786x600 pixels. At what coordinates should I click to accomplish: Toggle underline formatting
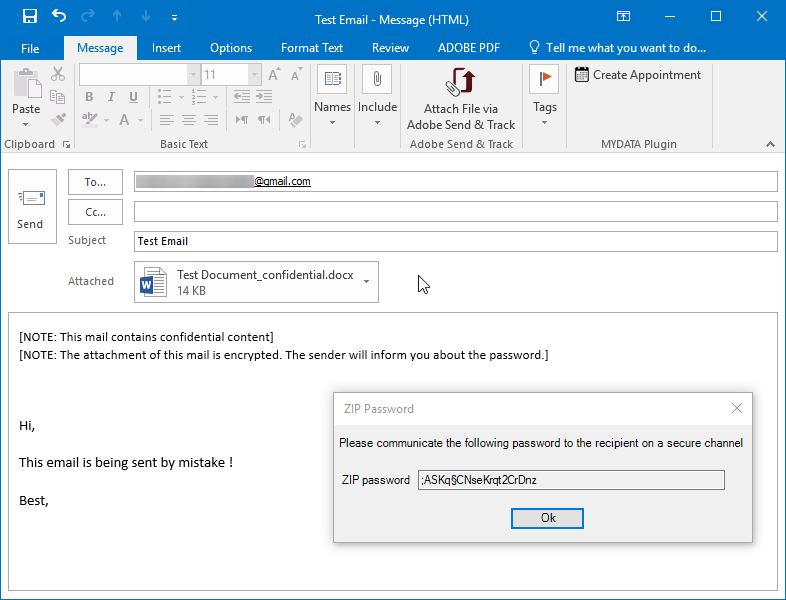coord(133,97)
